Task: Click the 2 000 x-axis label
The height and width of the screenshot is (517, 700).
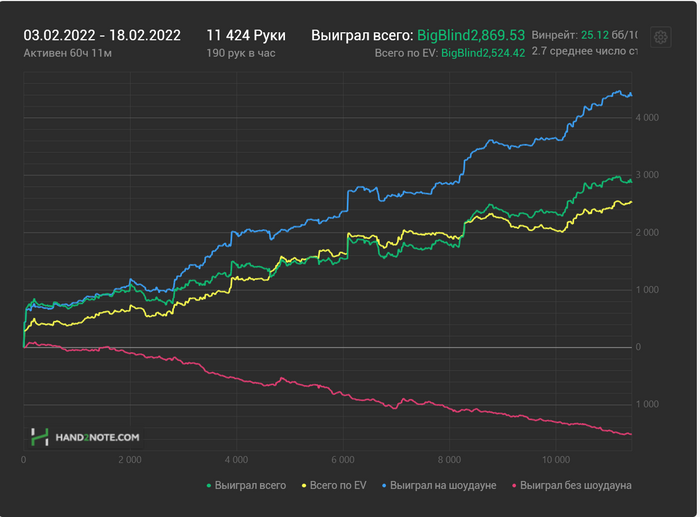Action: (x=130, y=459)
